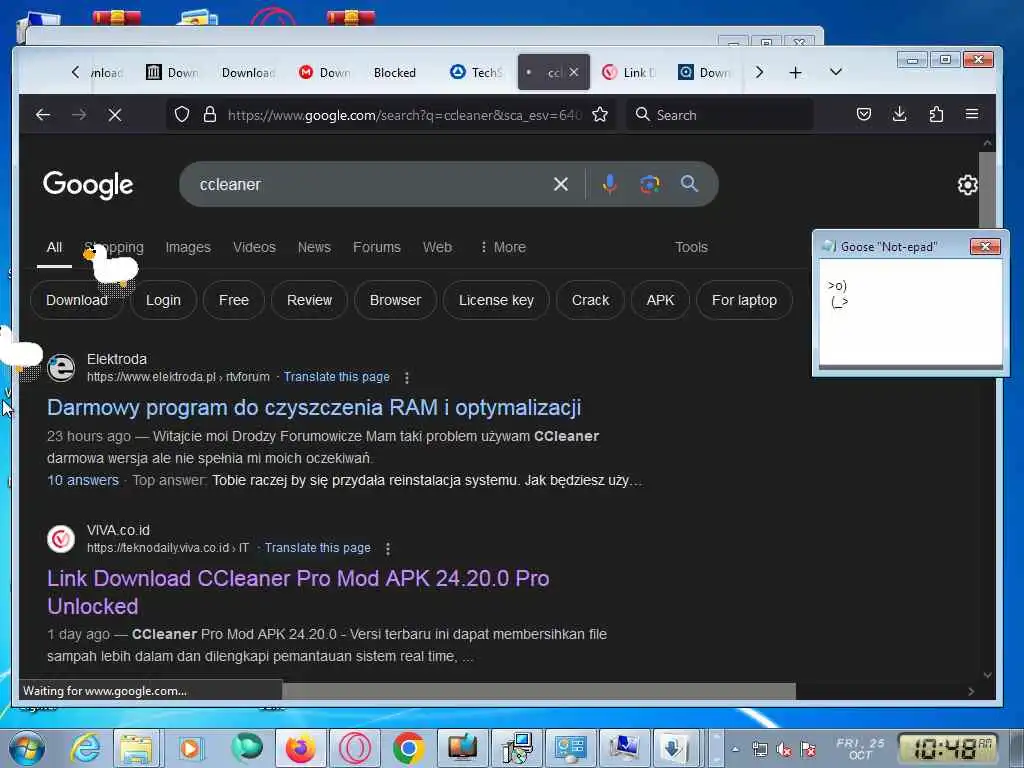List all tabs dropdown arrow
The image size is (1024, 768).
point(836,72)
